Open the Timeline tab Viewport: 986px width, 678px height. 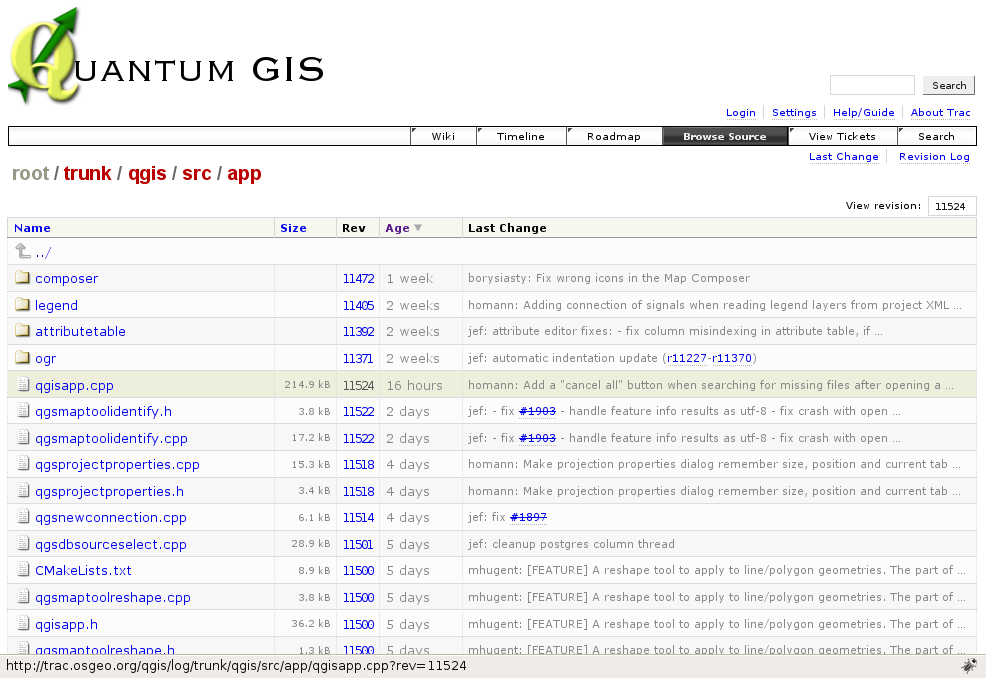point(521,136)
